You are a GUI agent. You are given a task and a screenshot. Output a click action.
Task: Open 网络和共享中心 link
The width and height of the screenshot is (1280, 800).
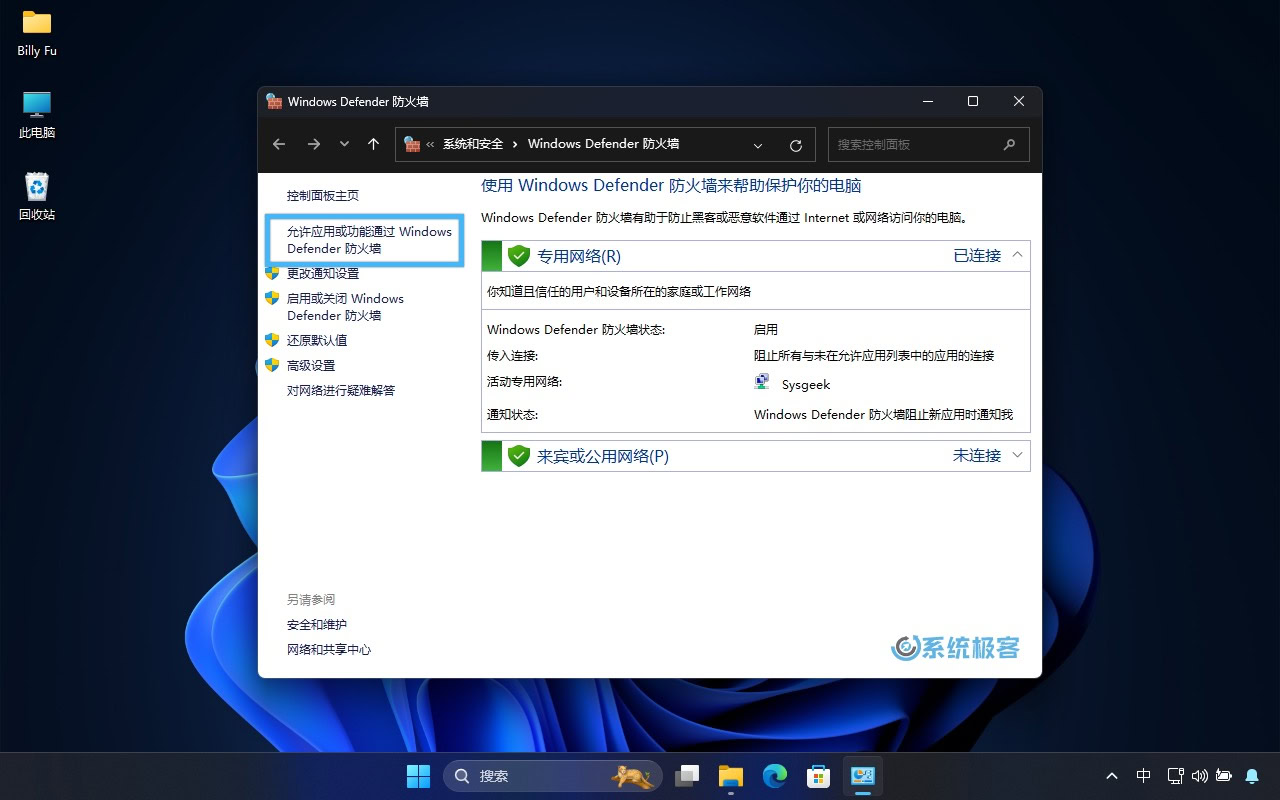pos(329,649)
